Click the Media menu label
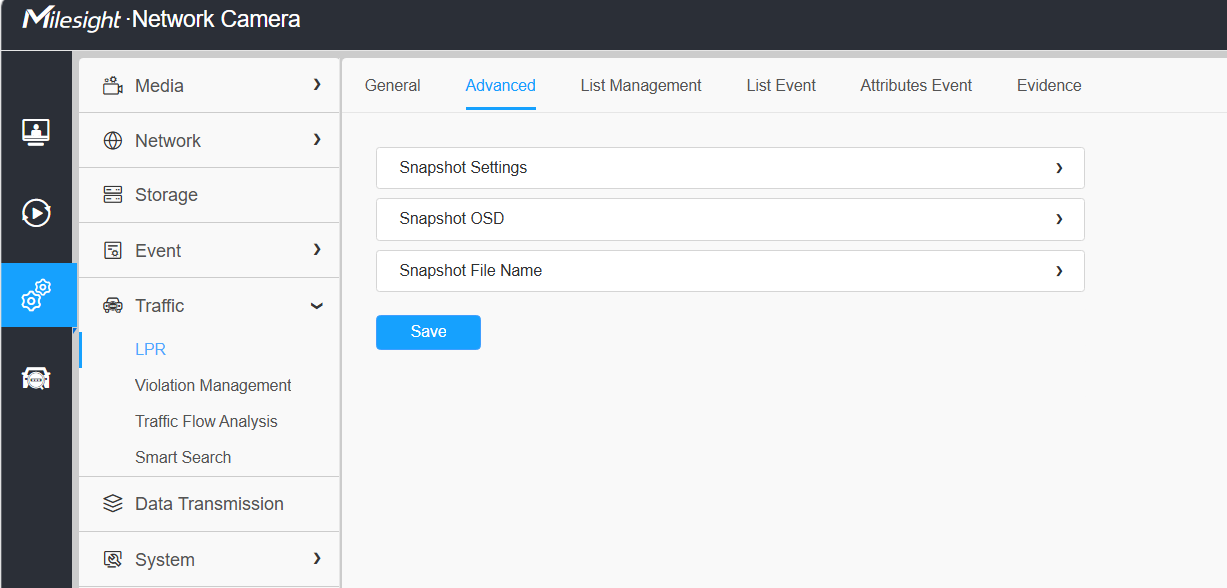 pyautogui.click(x=159, y=86)
